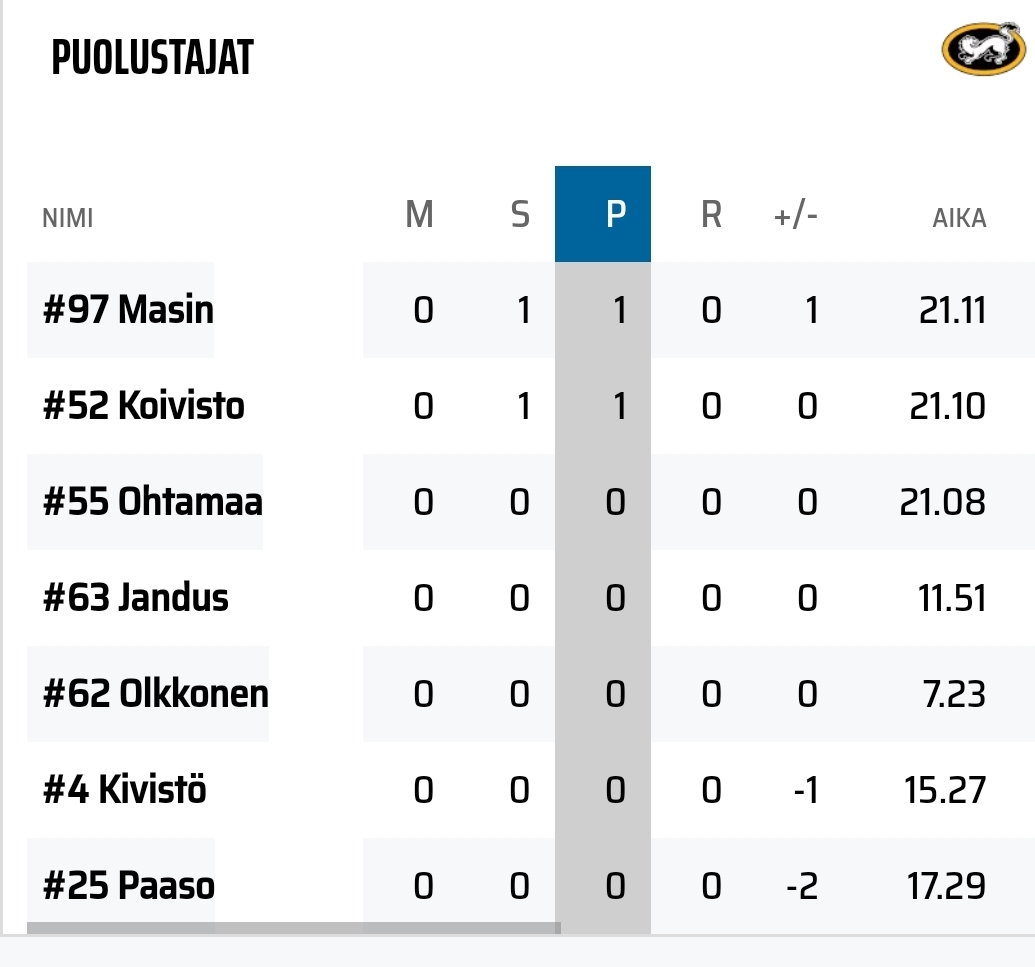Sort by AIKA ice time header
The width and height of the screenshot is (1035, 967).
(959, 218)
